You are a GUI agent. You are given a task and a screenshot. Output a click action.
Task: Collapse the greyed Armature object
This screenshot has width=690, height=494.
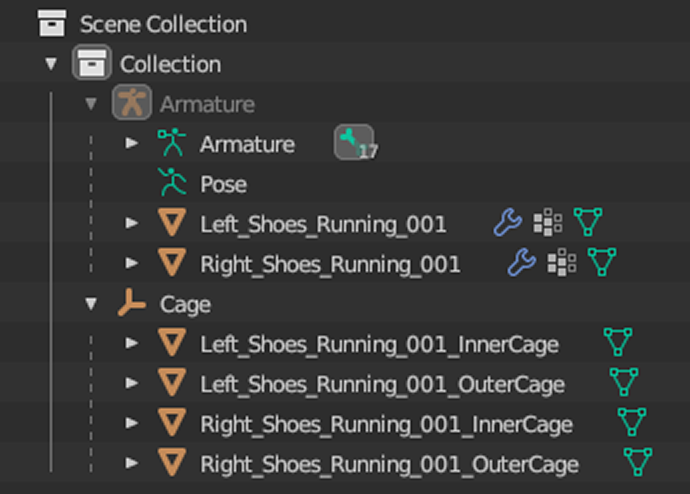pyautogui.click(x=91, y=104)
